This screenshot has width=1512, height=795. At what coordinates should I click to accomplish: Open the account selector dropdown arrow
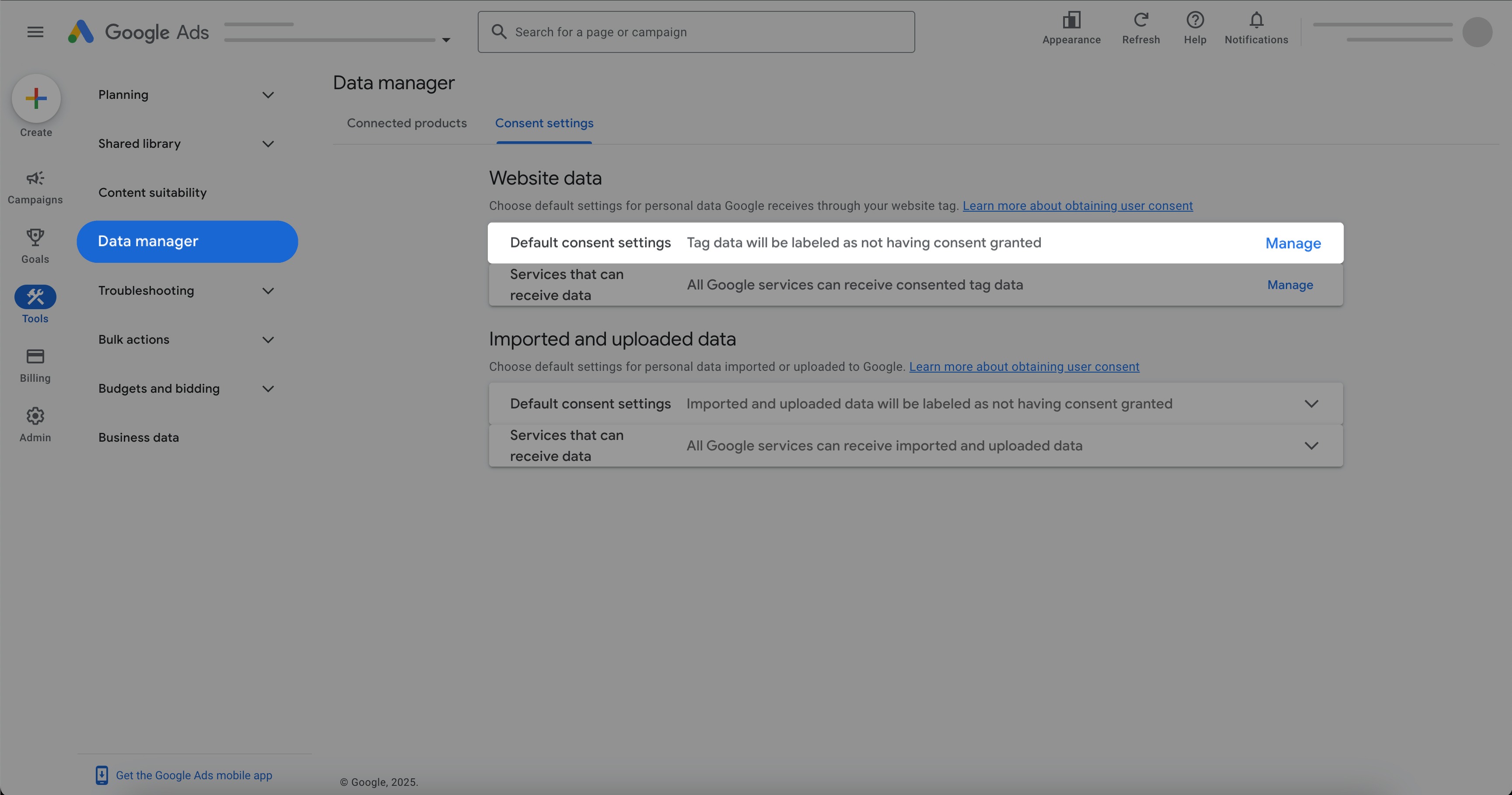click(446, 40)
